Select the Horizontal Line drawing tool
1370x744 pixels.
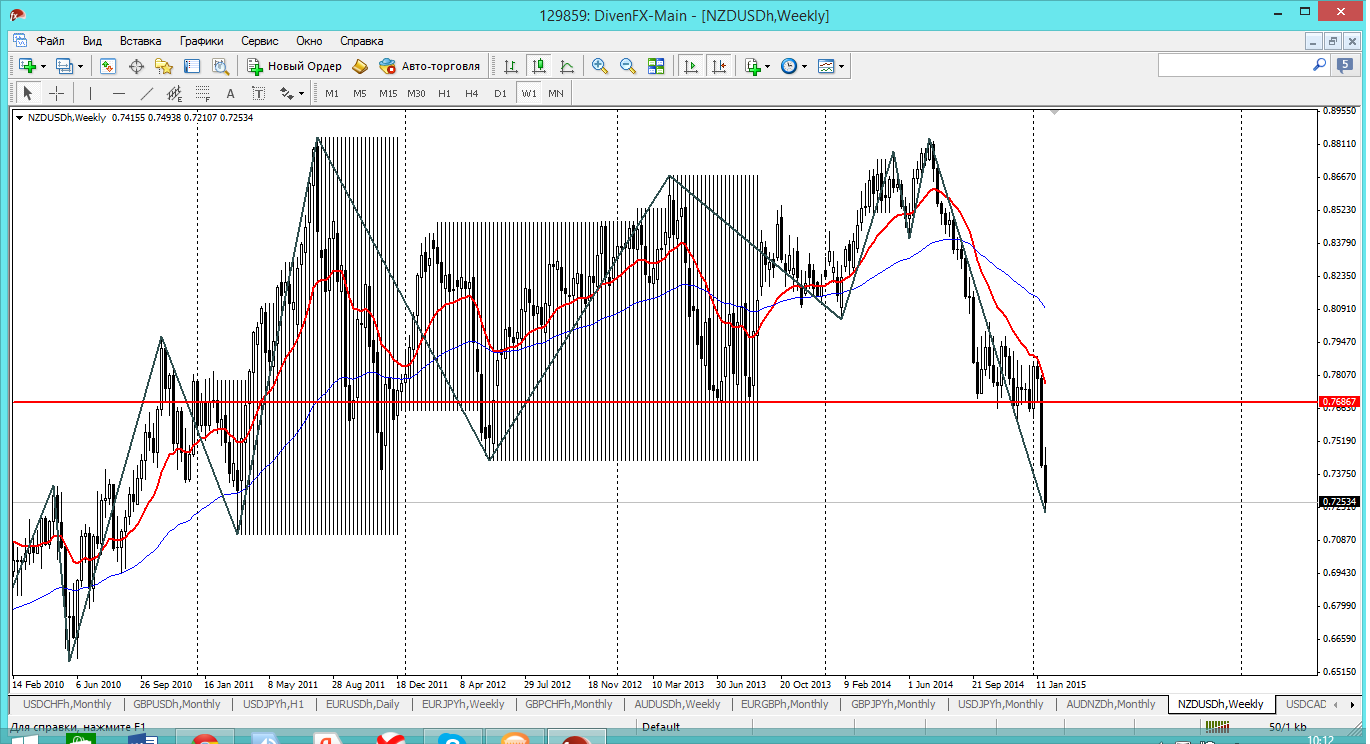[x=119, y=93]
